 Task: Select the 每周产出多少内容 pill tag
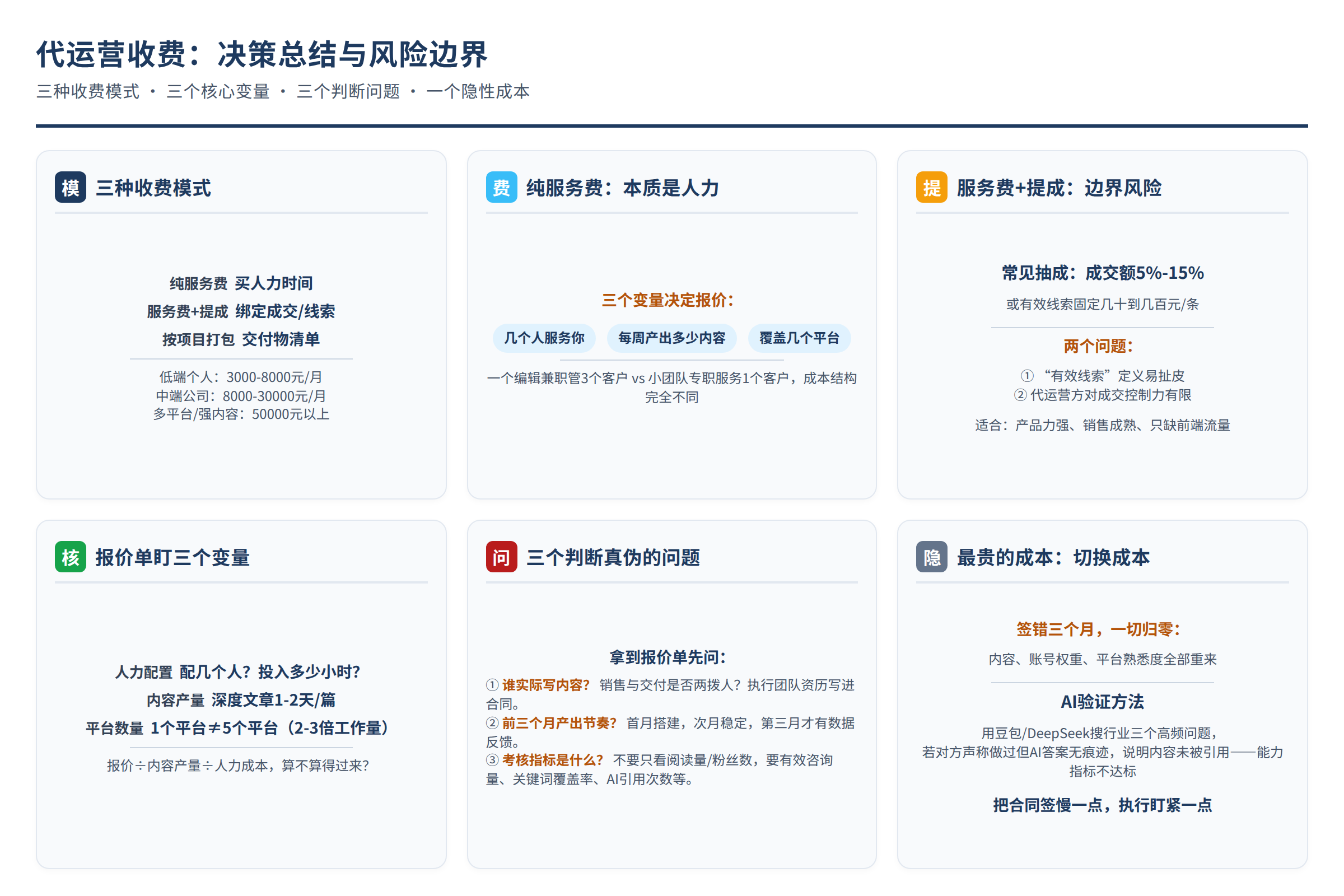pyautogui.click(x=671, y=338)
